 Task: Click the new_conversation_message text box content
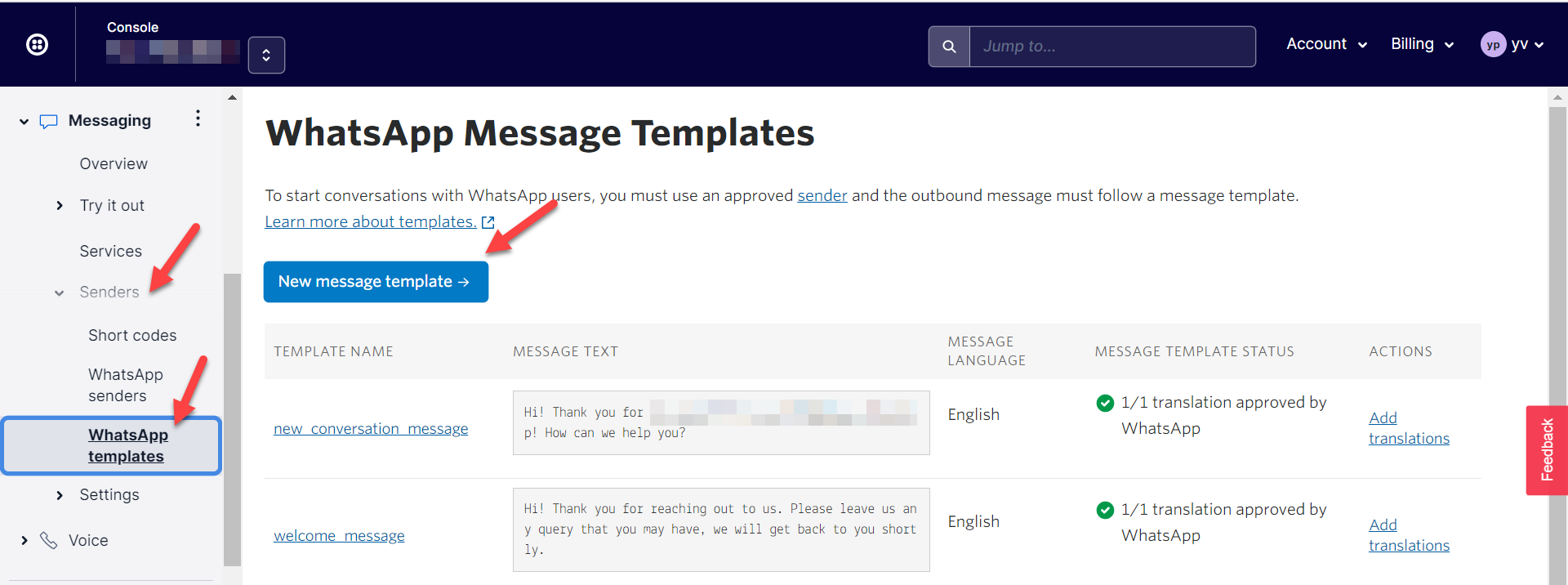721,422
